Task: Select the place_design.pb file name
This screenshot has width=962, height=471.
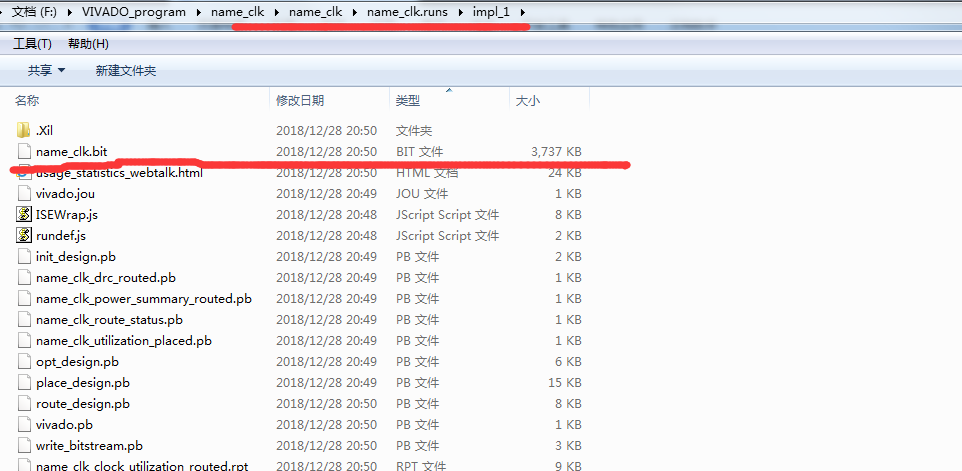Action: click(83, 383)
